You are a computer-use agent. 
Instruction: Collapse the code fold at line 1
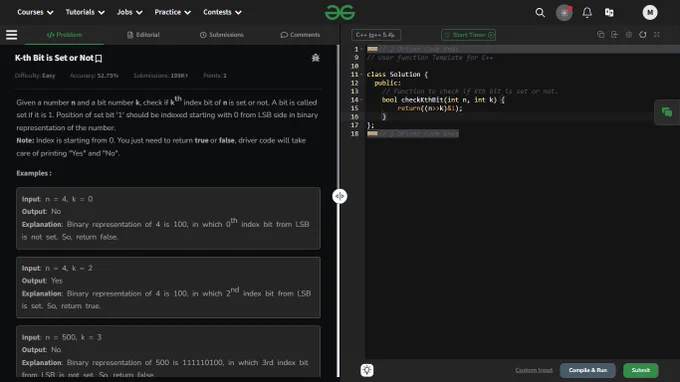point(362,49)
